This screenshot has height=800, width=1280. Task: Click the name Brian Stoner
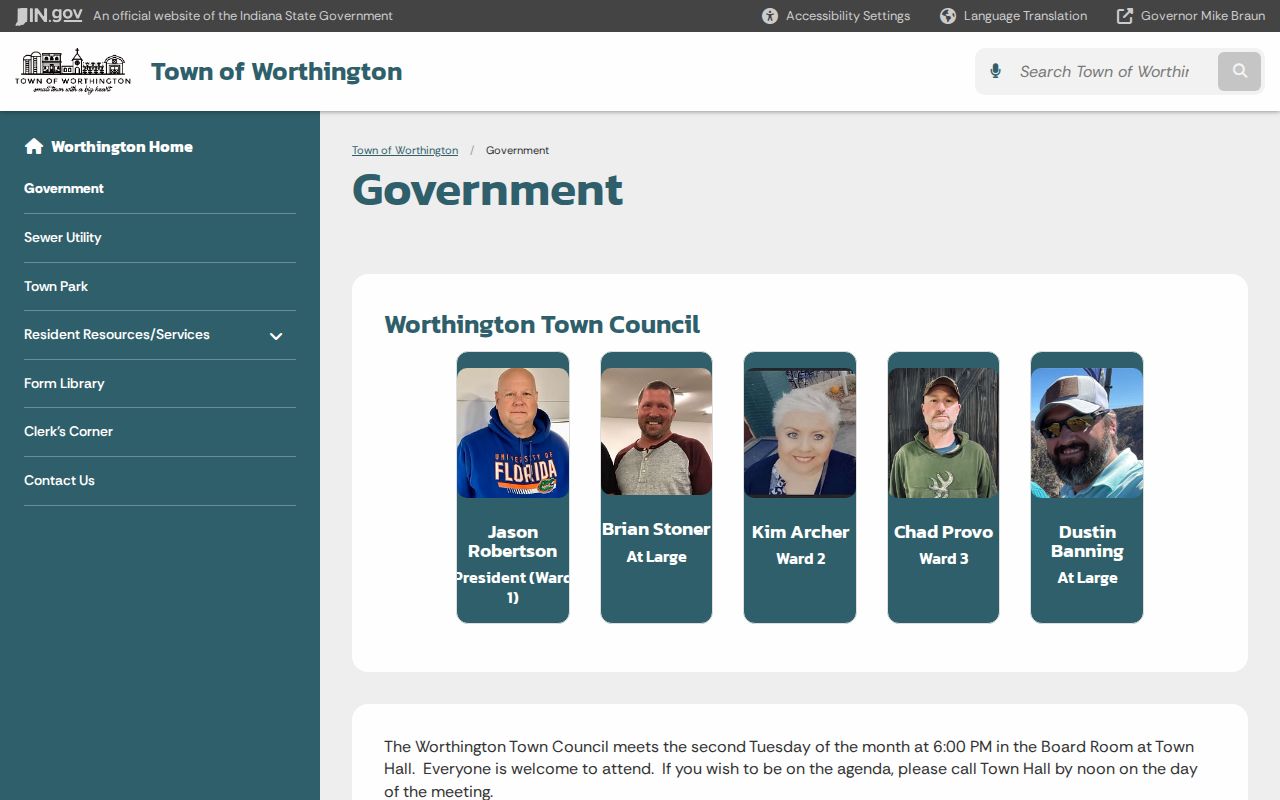point(656,529)
